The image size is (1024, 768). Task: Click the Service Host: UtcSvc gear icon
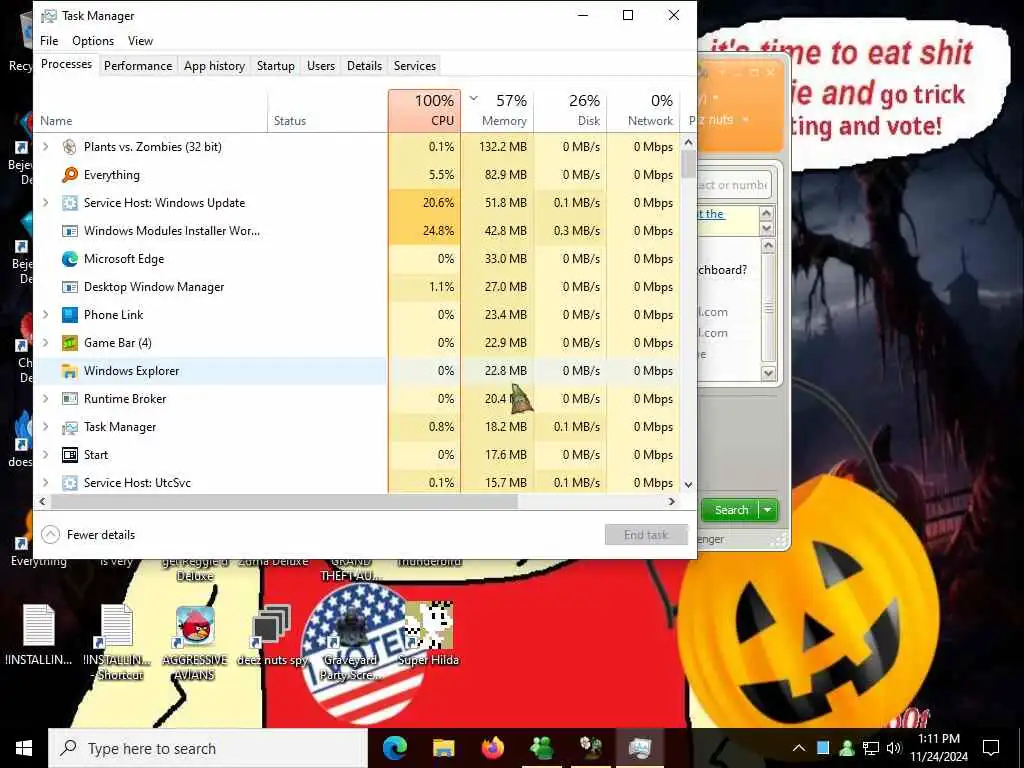69,483
